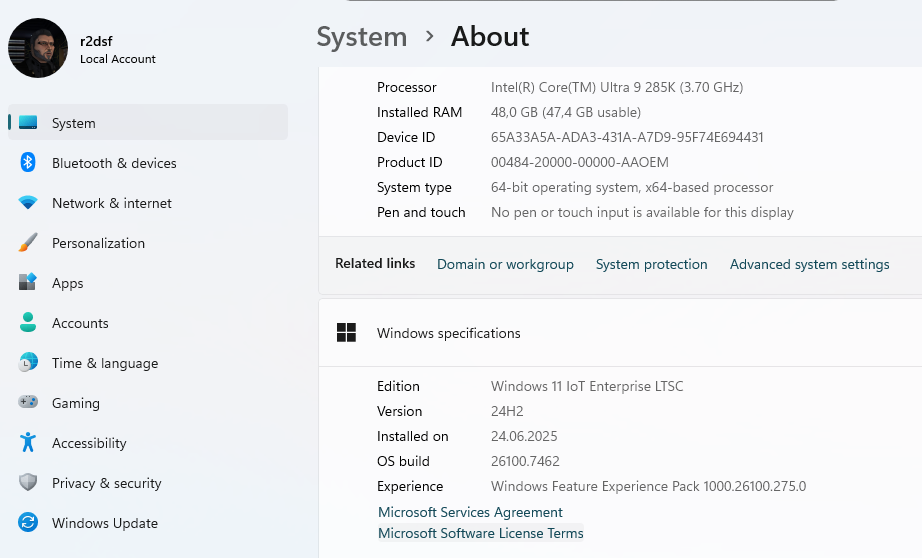Go back to System breadcrumb
Viewport: 922px width, 558px height.
[x=362, y=37]
